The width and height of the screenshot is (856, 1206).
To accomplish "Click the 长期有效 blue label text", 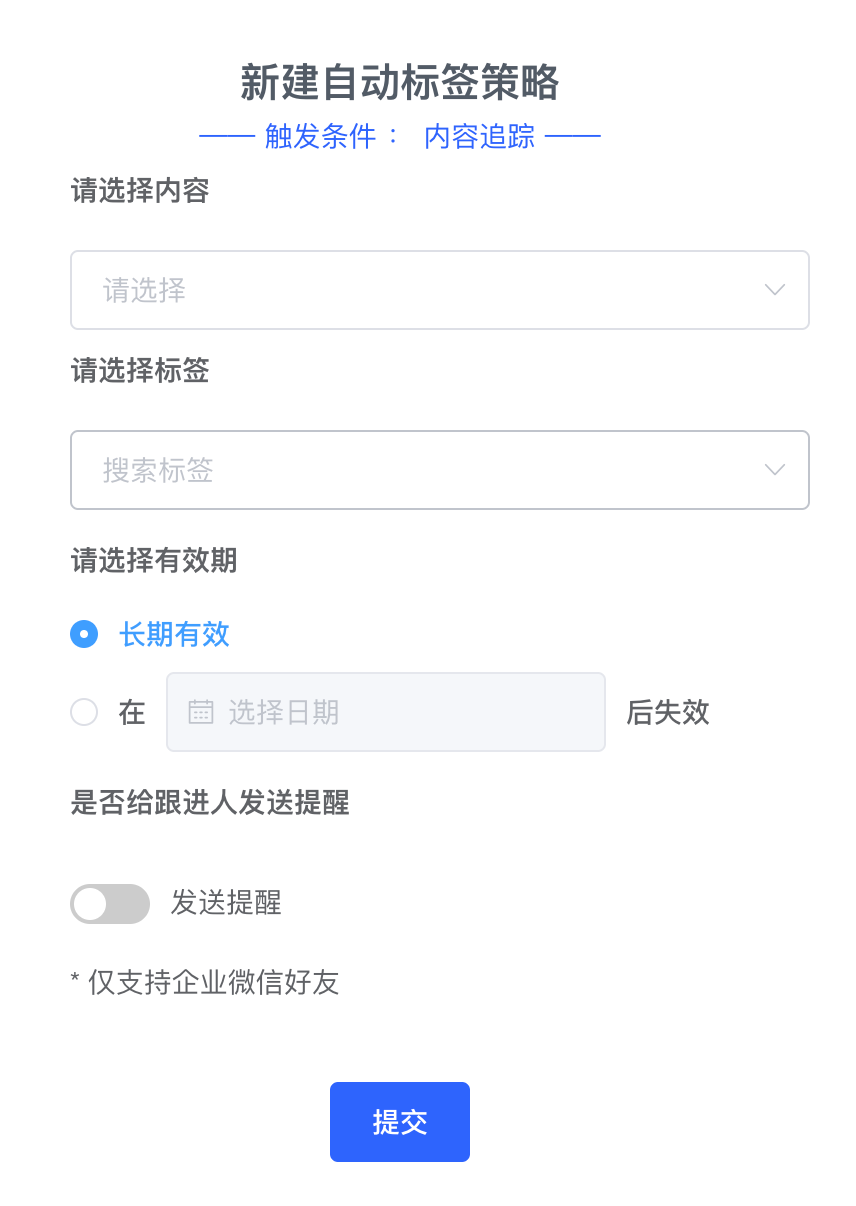I will tap(175, 634).
